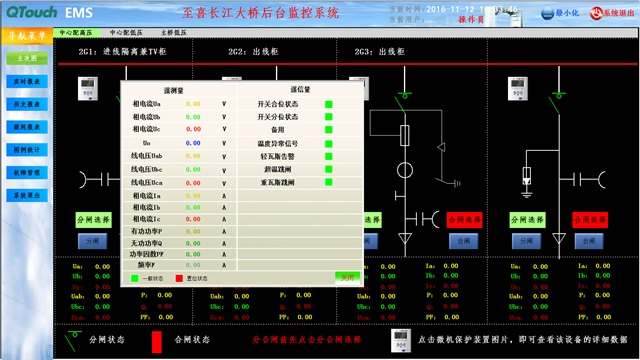Click red 合闸选择 in the rightmost cabinet

[590, 220]
